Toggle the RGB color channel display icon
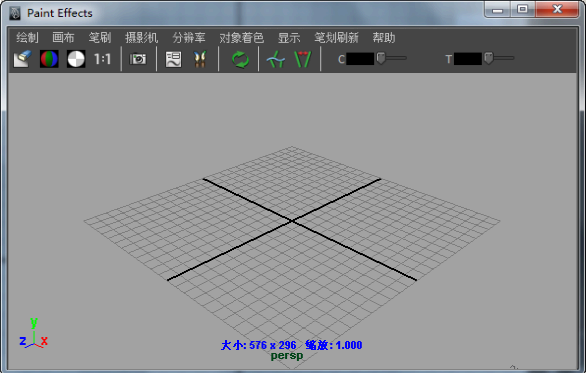This screenshot has width=586, height=373. pyautogui.click(x=49, y=59)
